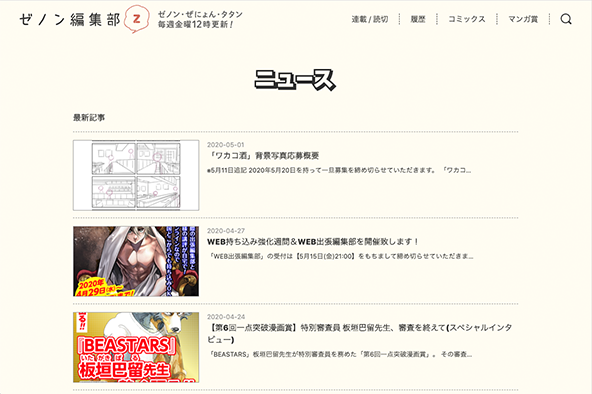
Task: Click the 2020-04-27 date text
Action: pos(226,231)
